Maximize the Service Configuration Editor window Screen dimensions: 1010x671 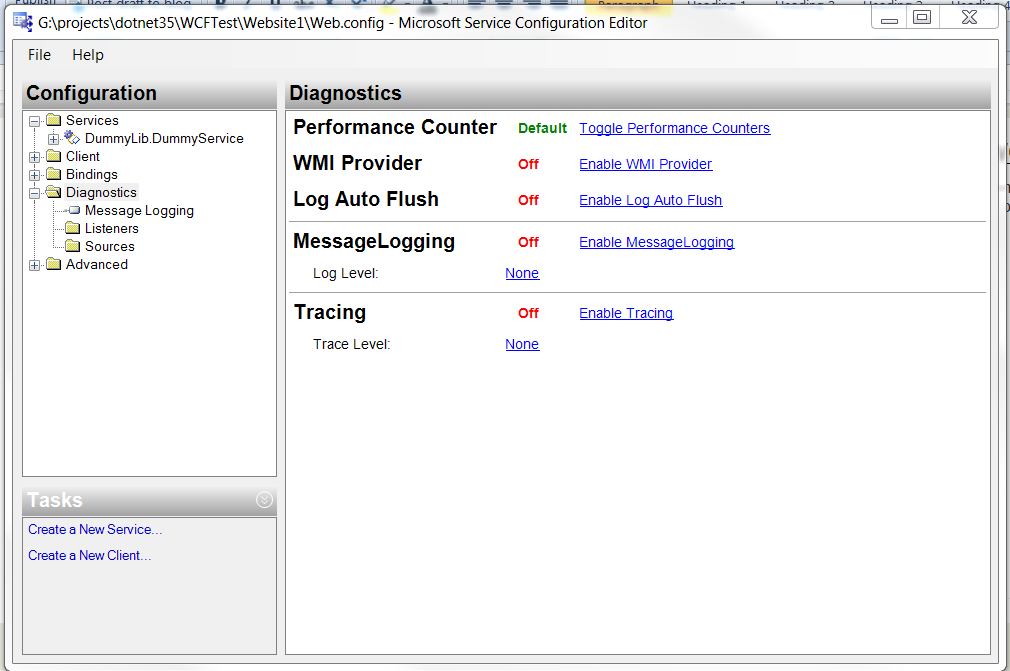[922, 18]
